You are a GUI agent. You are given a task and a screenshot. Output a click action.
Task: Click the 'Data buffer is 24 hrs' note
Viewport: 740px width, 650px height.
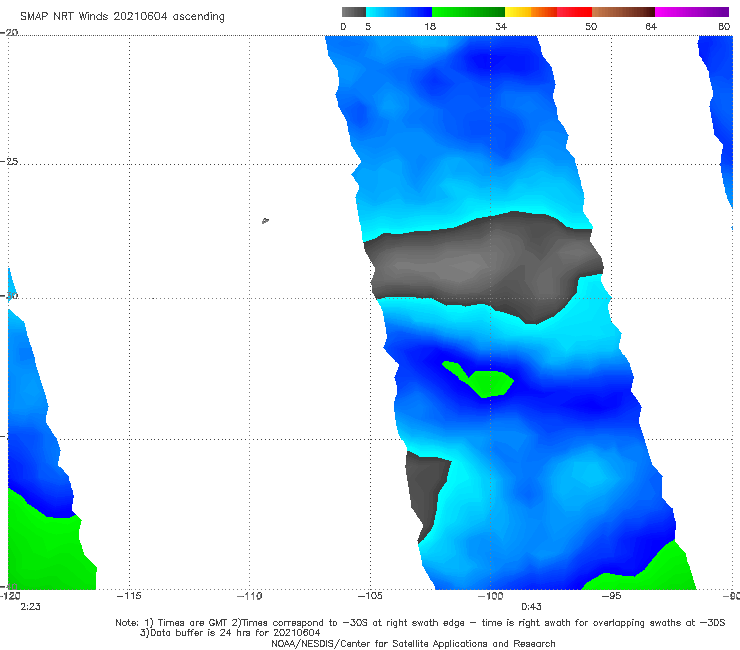tap(230, 633)
